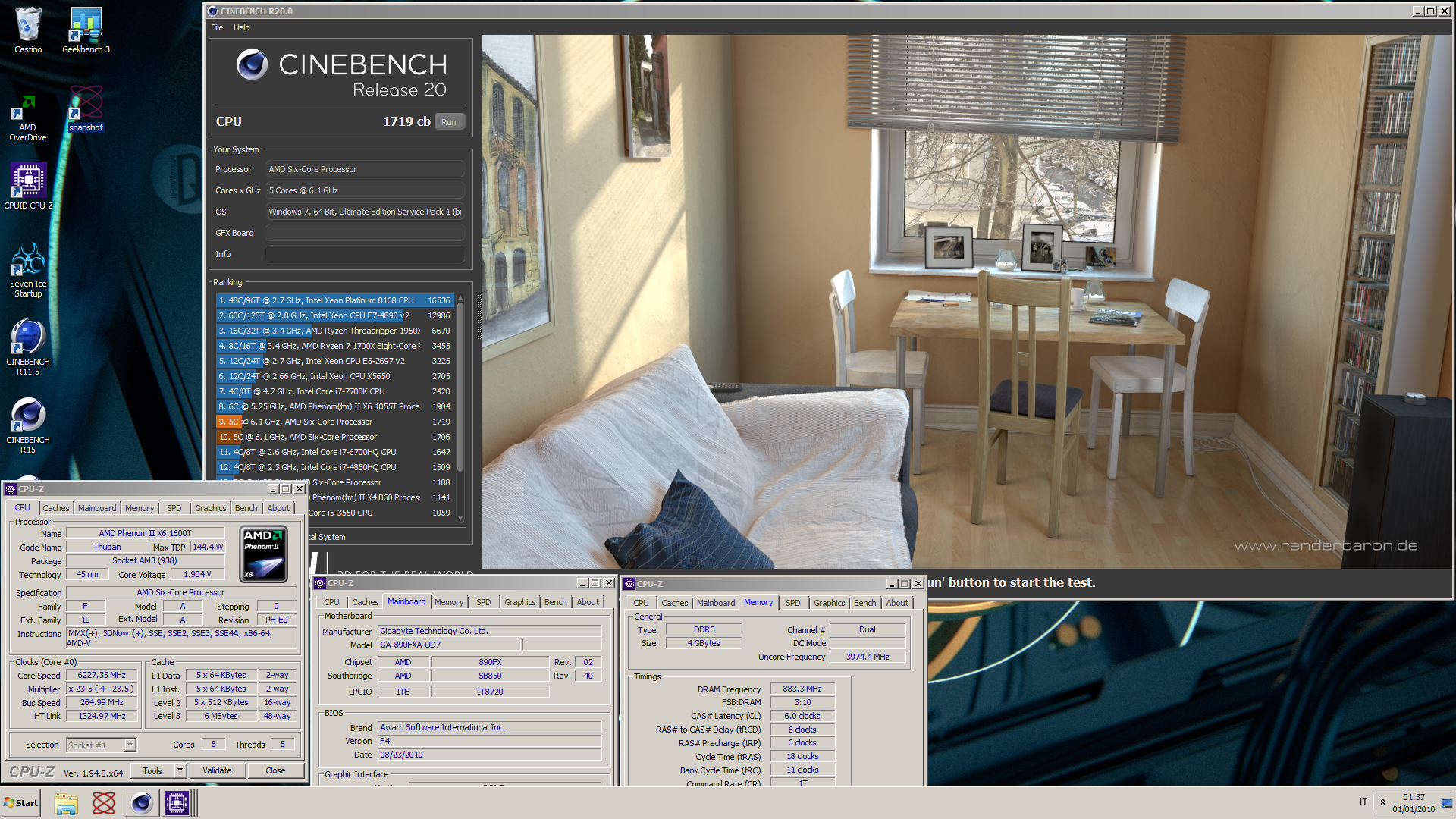Select ranking row Intel Core i7-7700K
The image size is (1456, 819).
point(334,391)
